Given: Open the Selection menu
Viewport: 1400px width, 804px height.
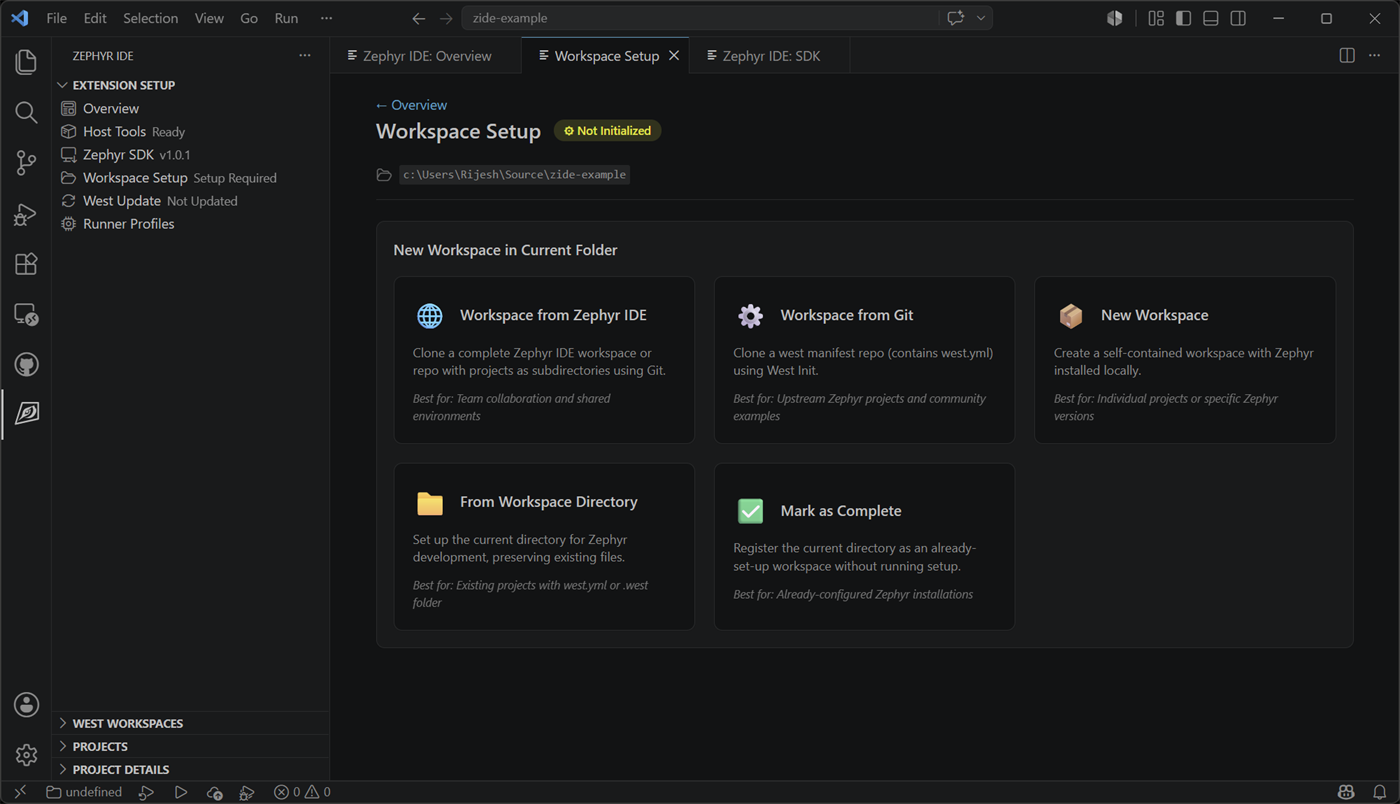Looking at the screenshot, I should [x=151, y=18].
